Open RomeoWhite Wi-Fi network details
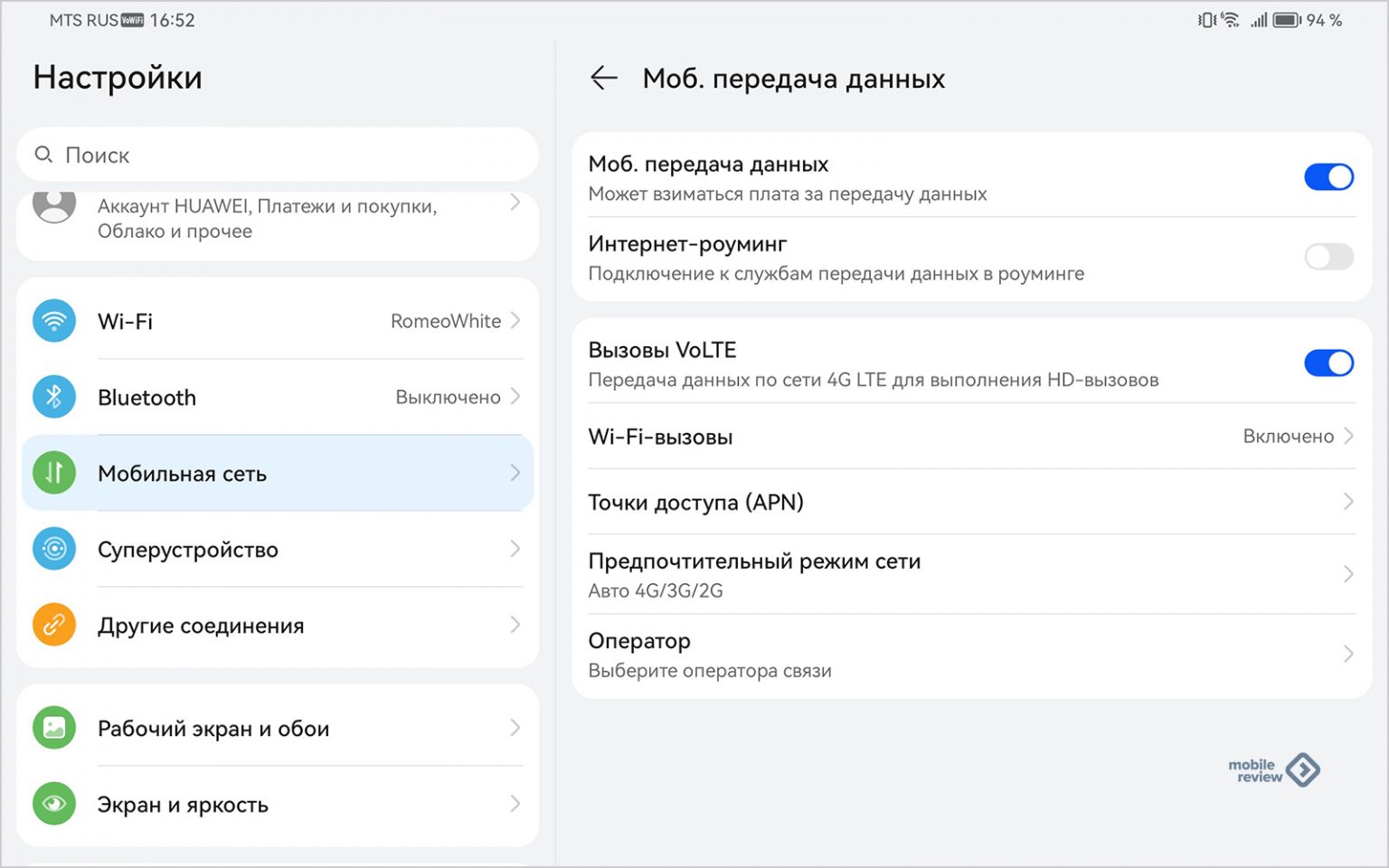This screenshot has height=868, width=1389. pyautogui.click(x=446, y=321)
